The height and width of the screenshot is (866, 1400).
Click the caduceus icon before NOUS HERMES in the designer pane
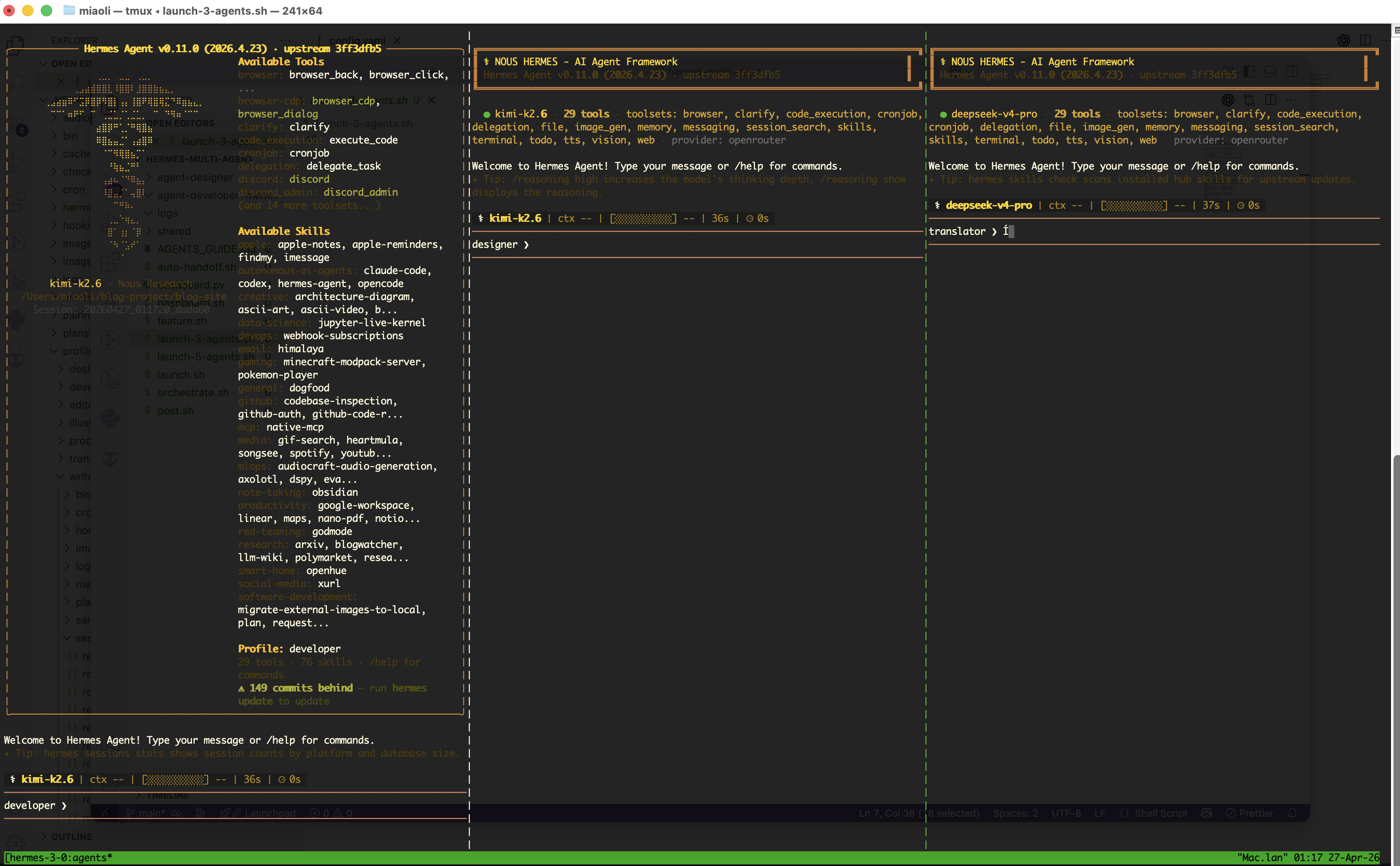pos(486,62)
